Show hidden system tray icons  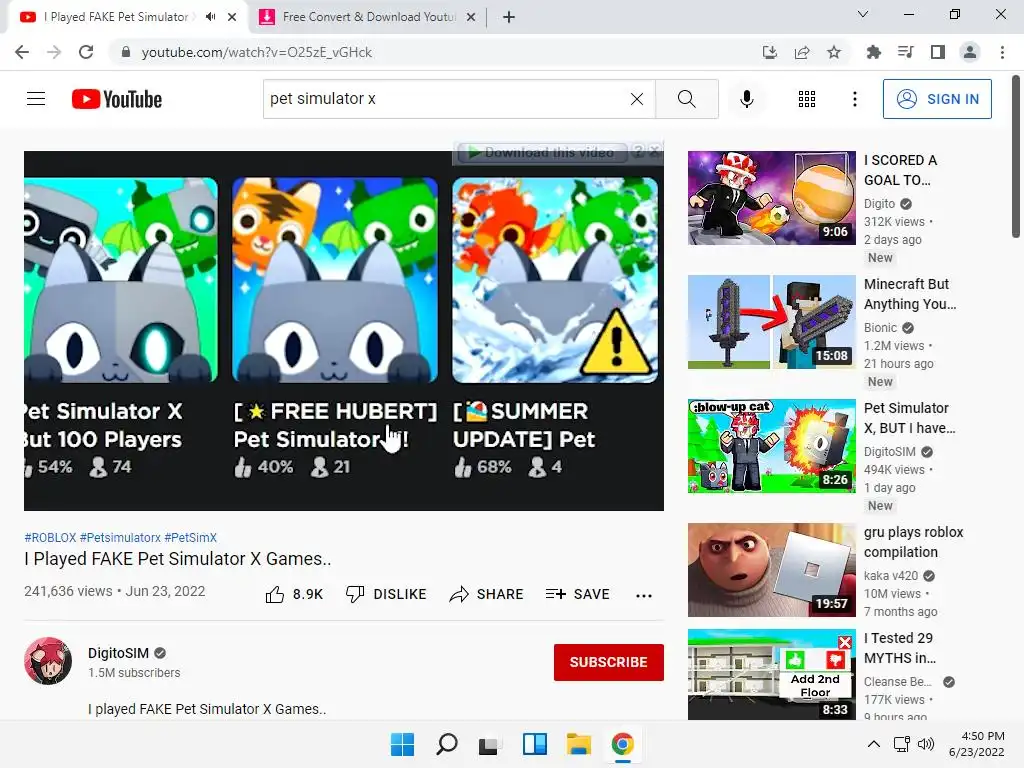point(874,744)
